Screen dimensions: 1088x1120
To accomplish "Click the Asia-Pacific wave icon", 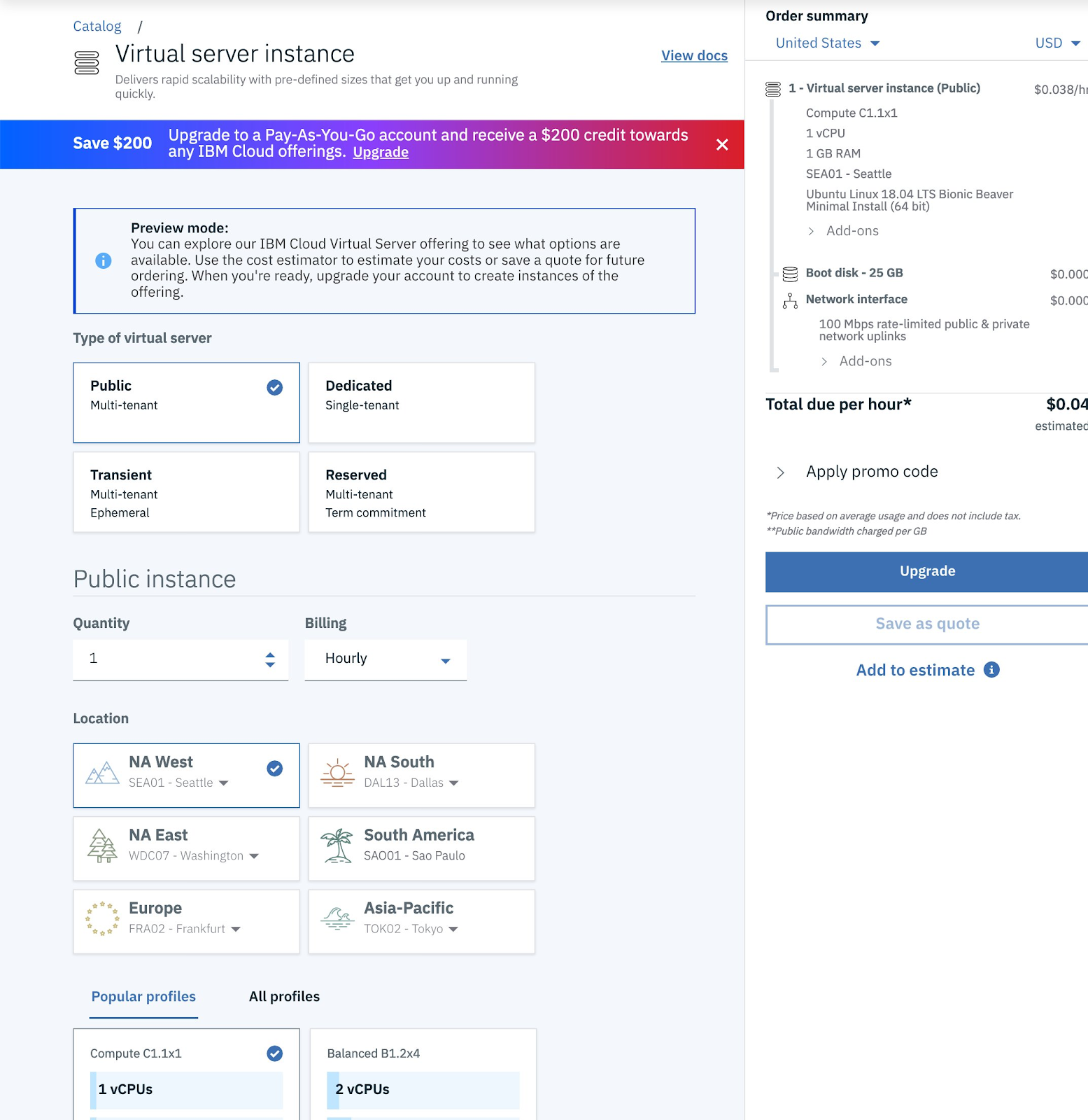I will pos(338,917).
